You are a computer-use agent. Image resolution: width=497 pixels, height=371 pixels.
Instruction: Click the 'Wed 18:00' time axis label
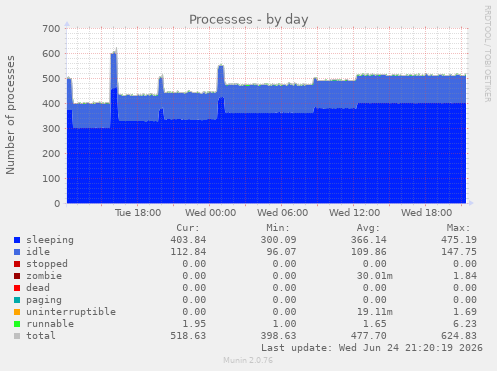pyautogui.click(x=427, y=213)
